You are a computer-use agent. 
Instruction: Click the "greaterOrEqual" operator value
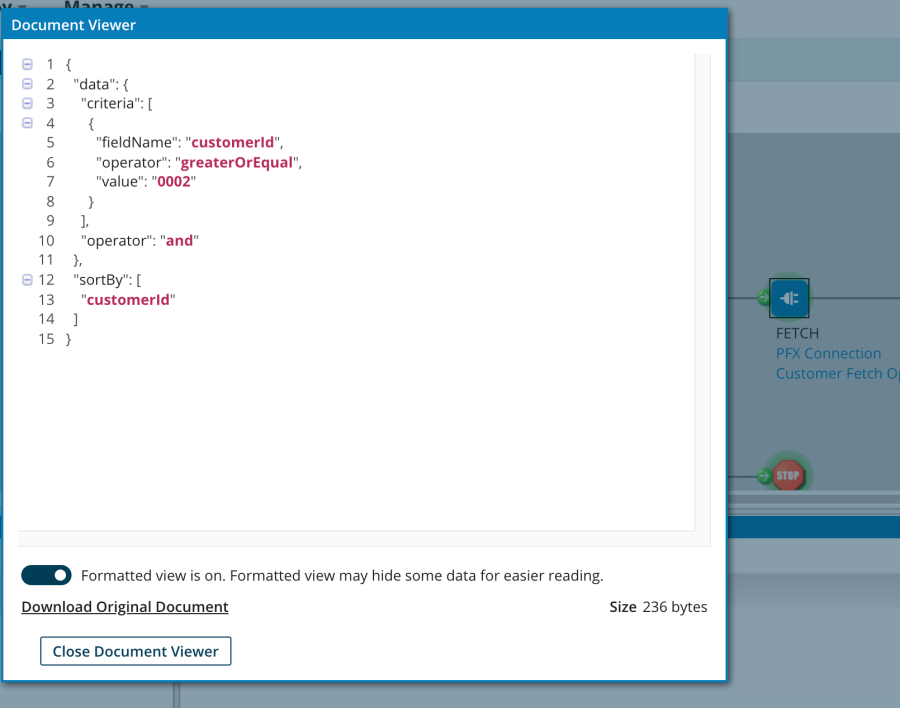coord(238,162)
